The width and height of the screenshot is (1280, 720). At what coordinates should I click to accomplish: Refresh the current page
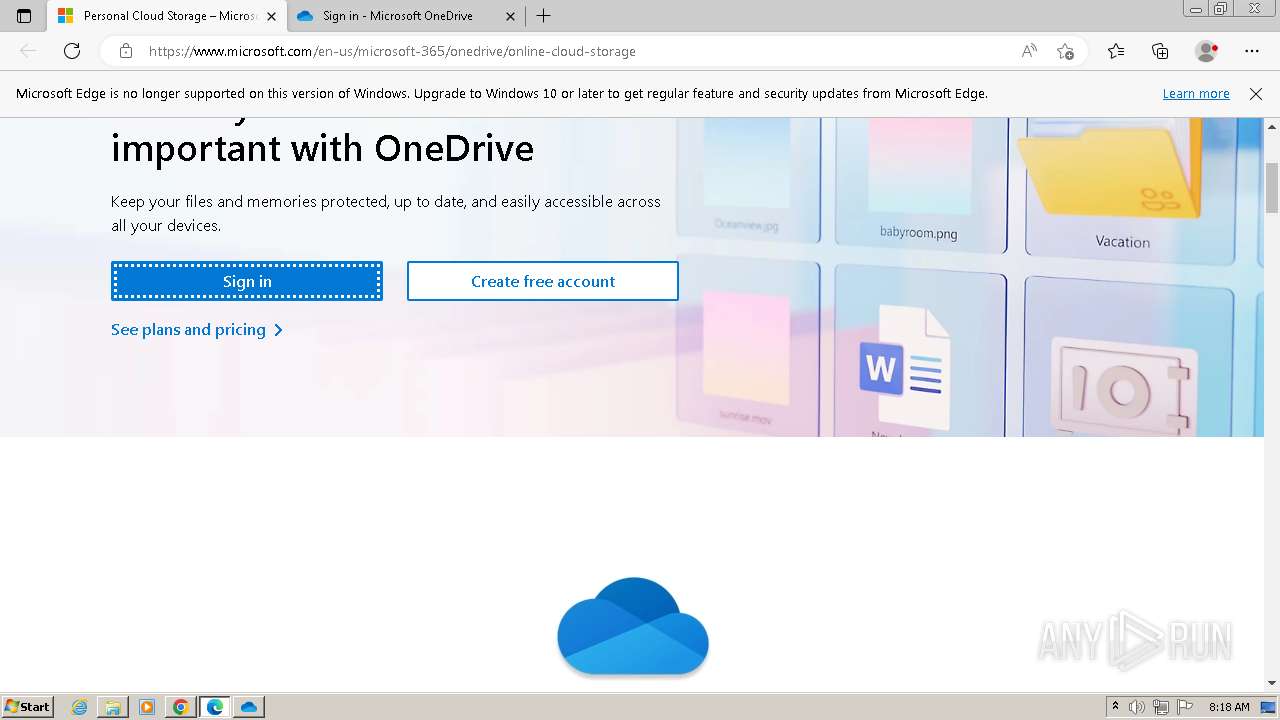pyautogui.click(x=72, y=51)
